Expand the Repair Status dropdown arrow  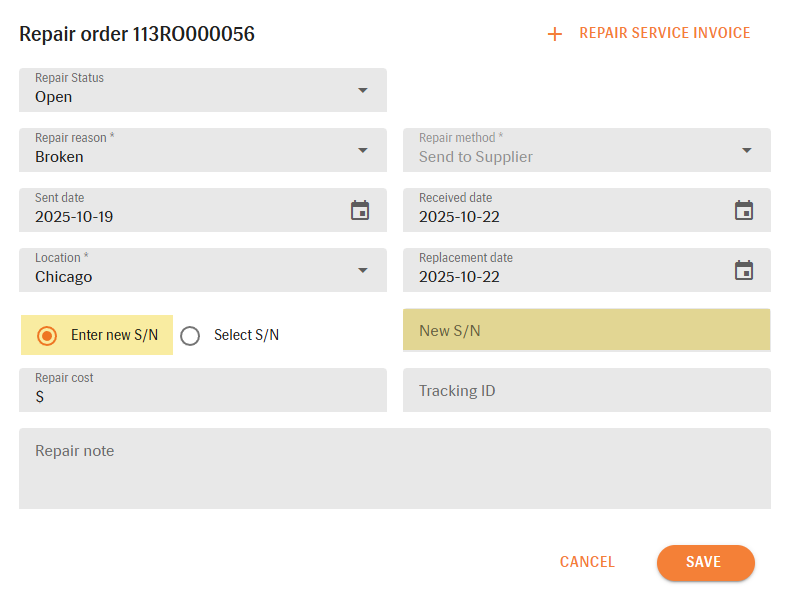[x=362, y=91]
